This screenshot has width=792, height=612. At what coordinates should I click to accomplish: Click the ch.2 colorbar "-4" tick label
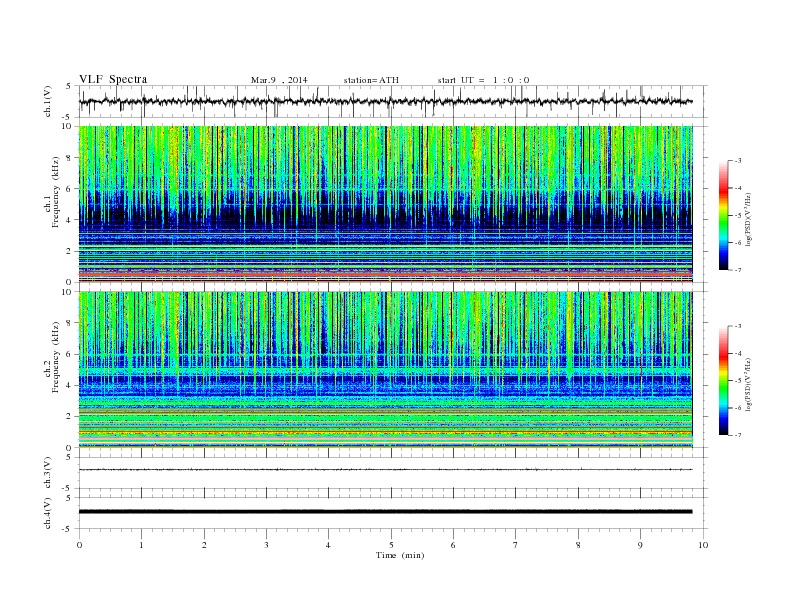tap(738, 353)
